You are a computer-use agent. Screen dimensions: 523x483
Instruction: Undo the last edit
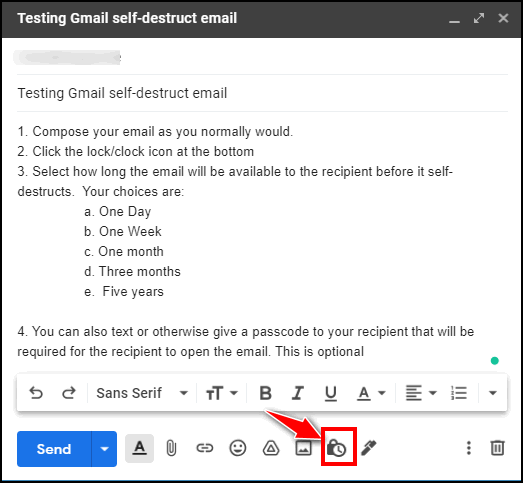click(x=36, y=393)
